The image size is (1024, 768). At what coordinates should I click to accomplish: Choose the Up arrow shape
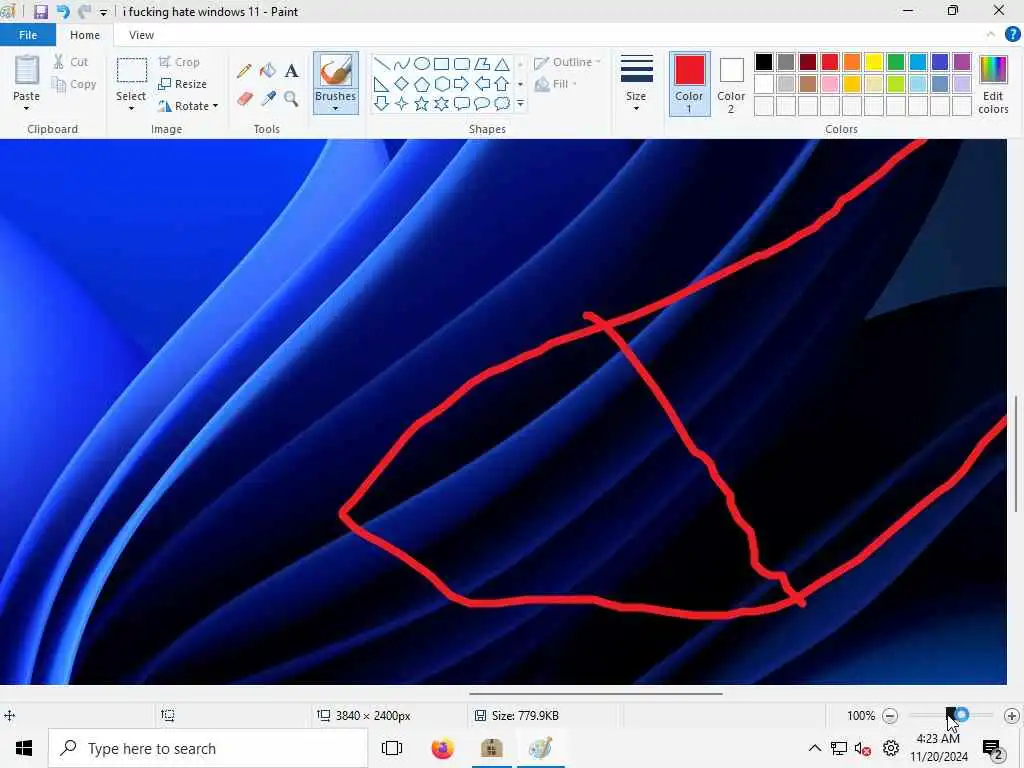pos(502,84)
